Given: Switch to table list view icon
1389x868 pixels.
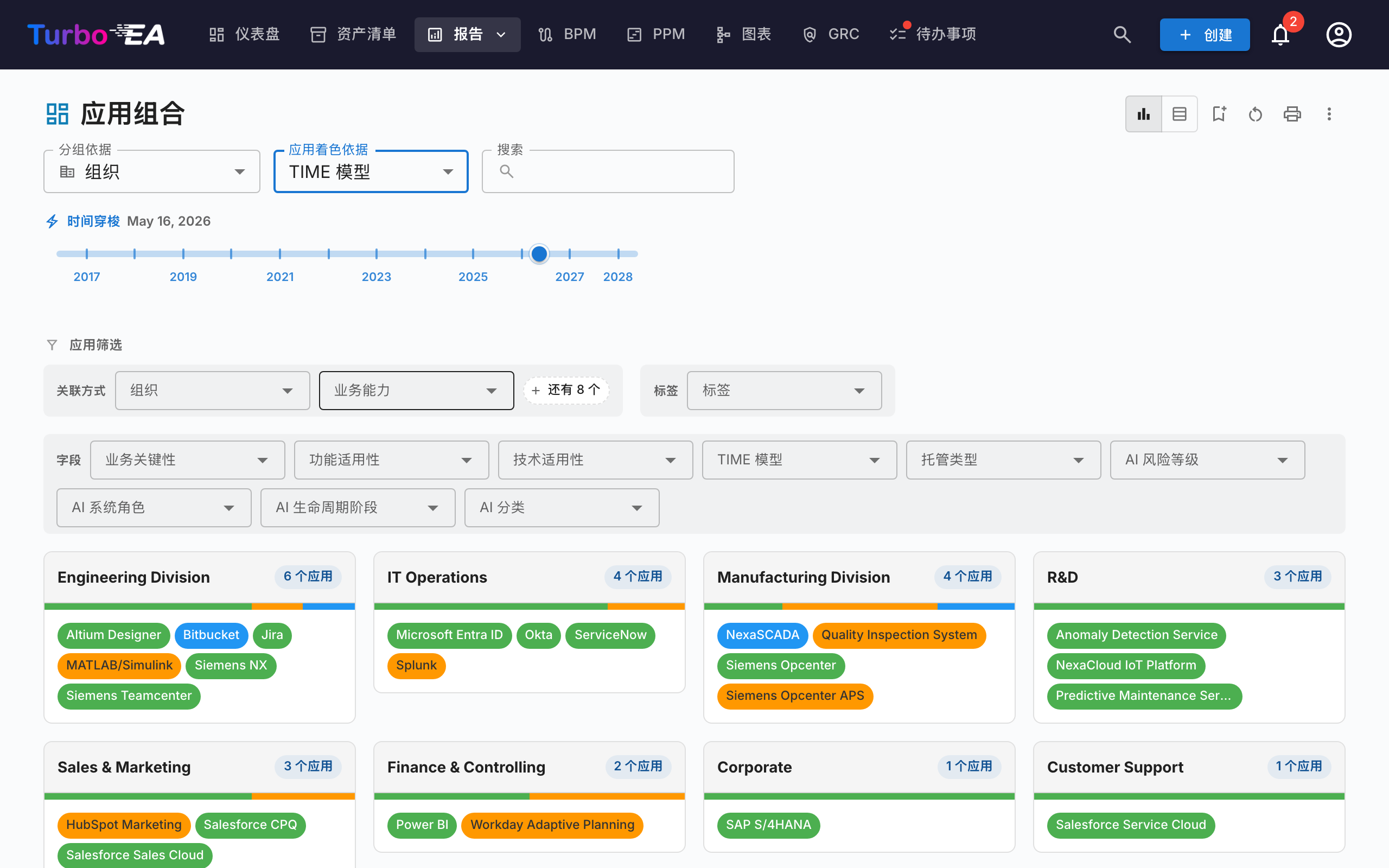Looking at the screenshot, I should pyautogui.click(x=1179, y=114).
